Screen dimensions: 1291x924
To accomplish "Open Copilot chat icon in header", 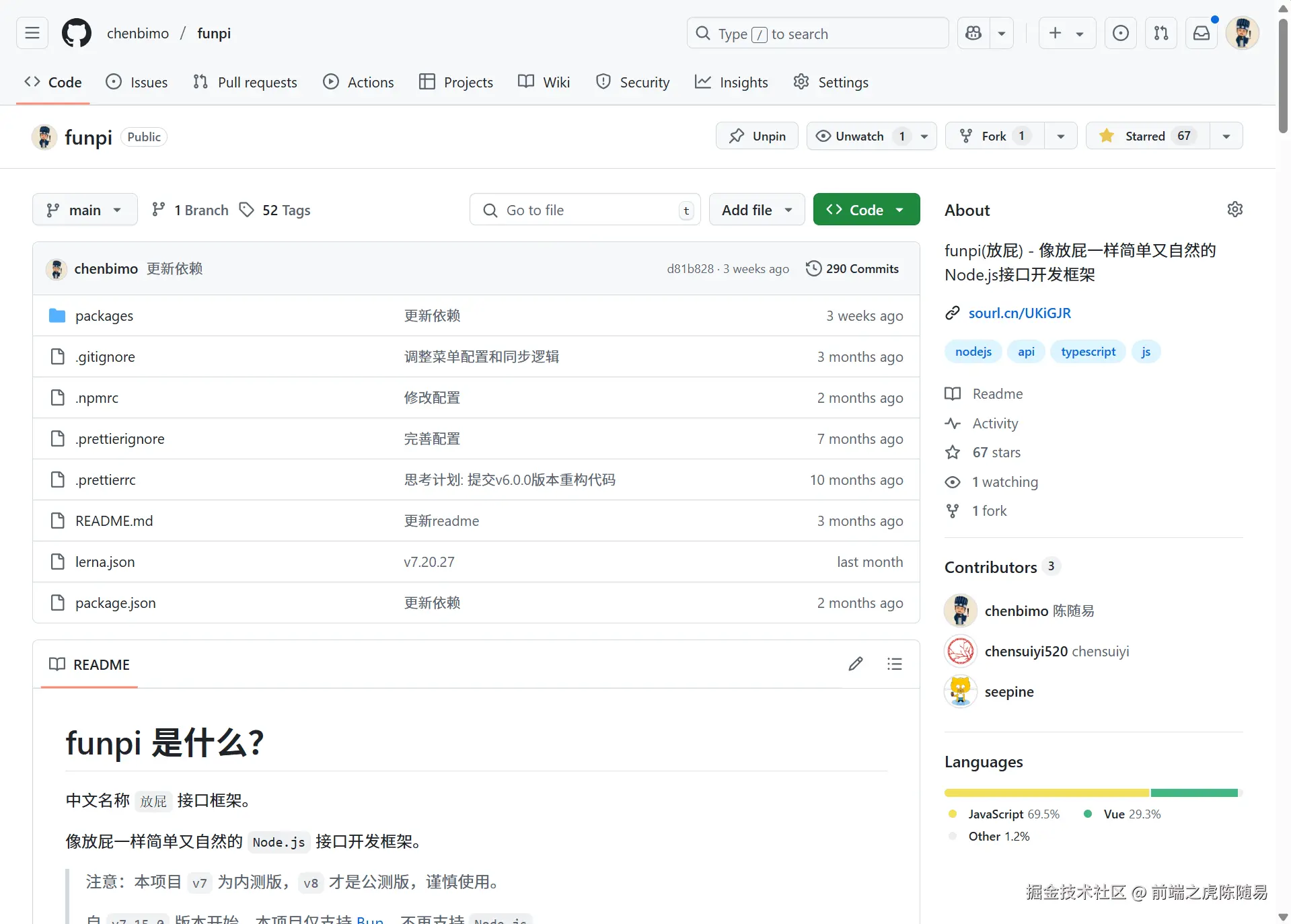I will [x=973, y=33].
